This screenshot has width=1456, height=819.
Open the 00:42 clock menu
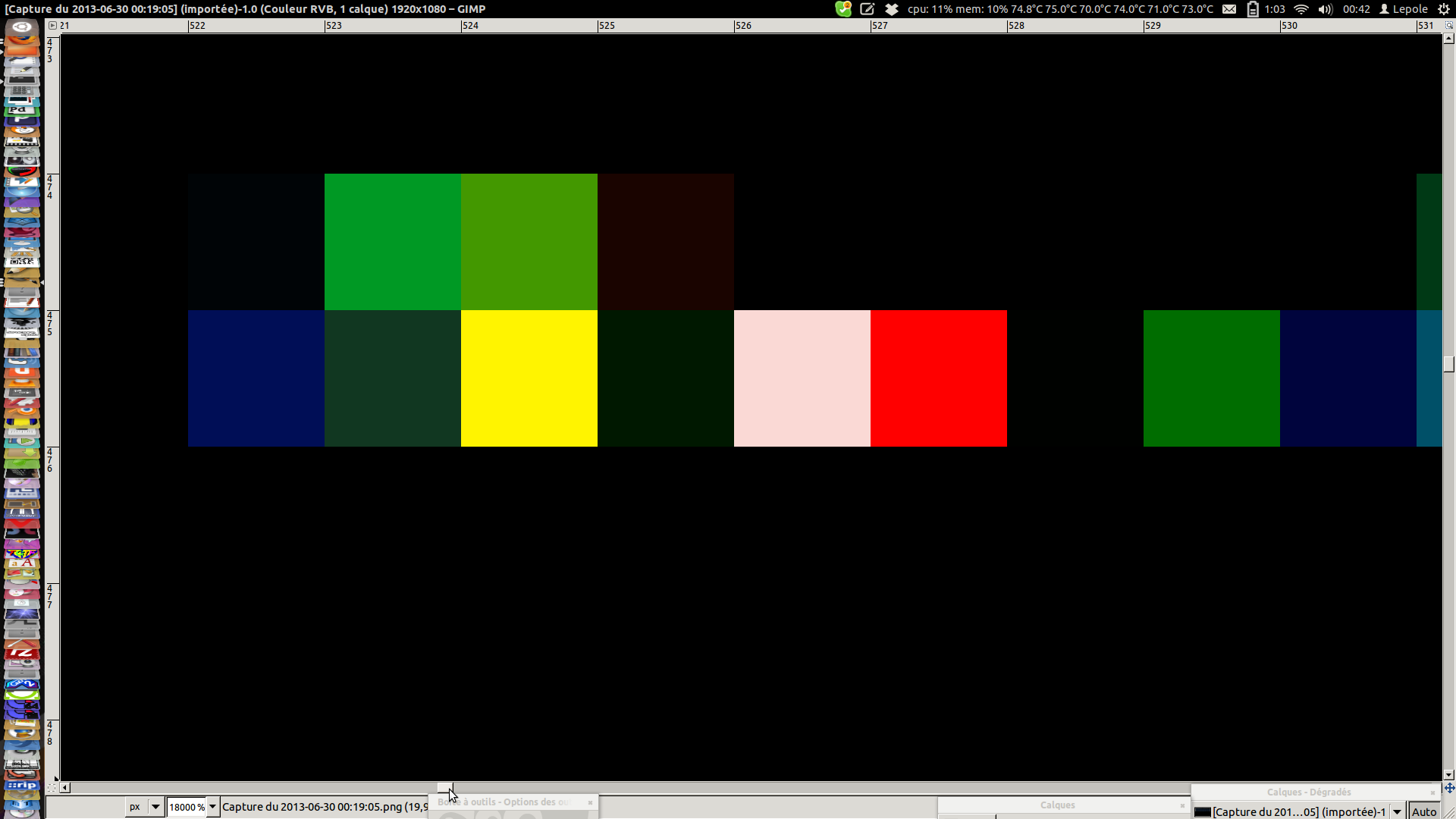1356,9
